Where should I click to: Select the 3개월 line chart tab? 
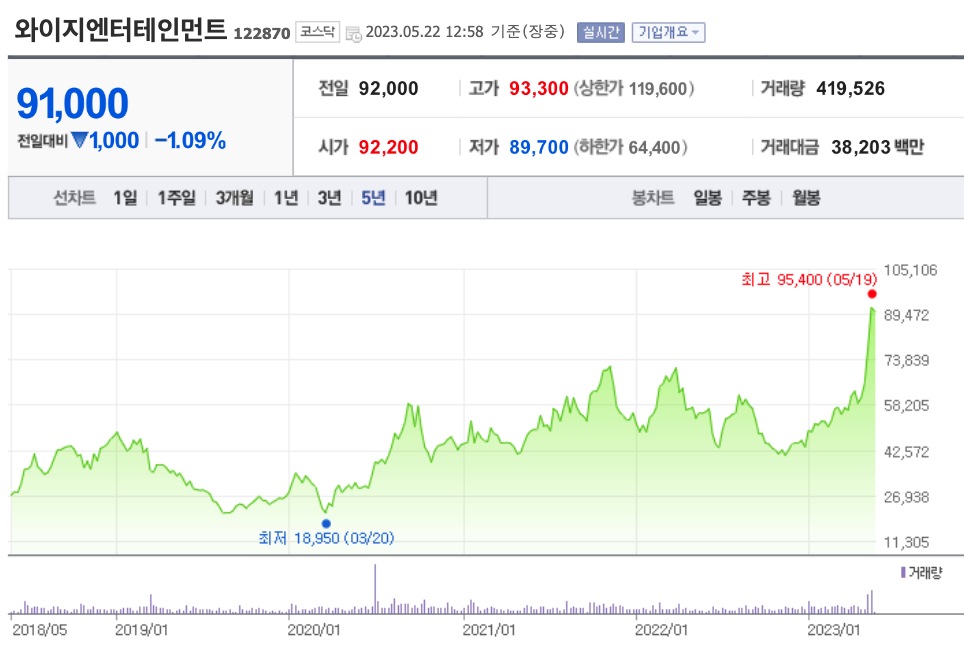tap(234, 198)
